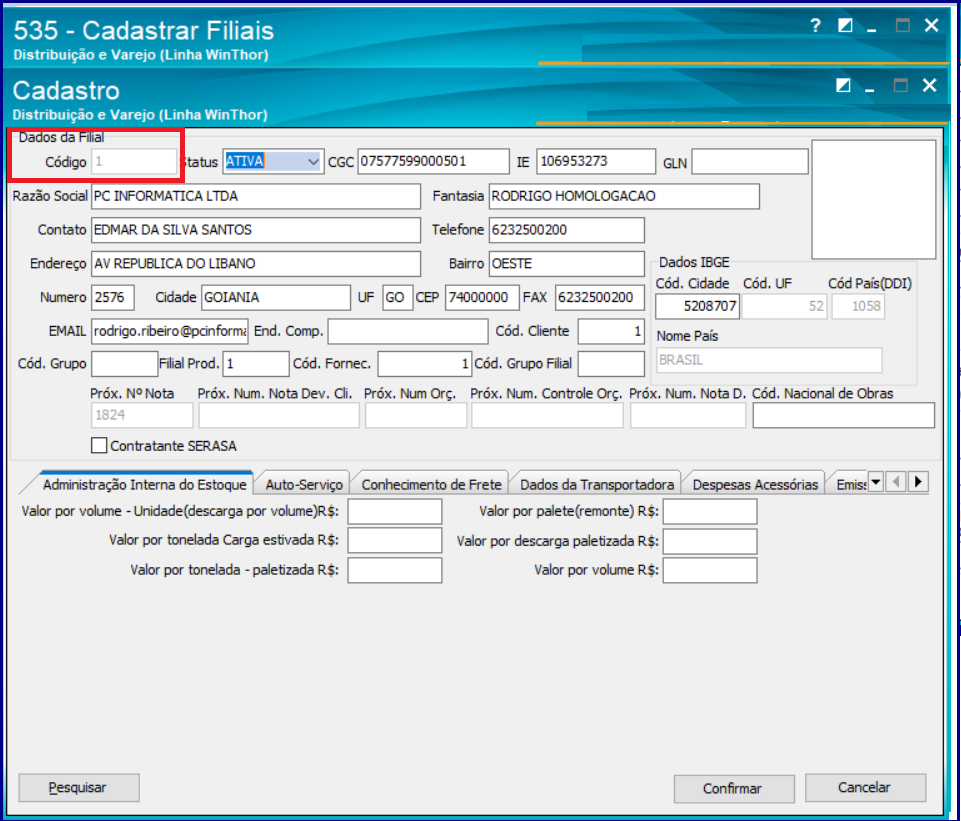This screenshot has width=961, height=821.
Task: Click the Contato field
Action: pyautogui.click(x=256, y=230)
